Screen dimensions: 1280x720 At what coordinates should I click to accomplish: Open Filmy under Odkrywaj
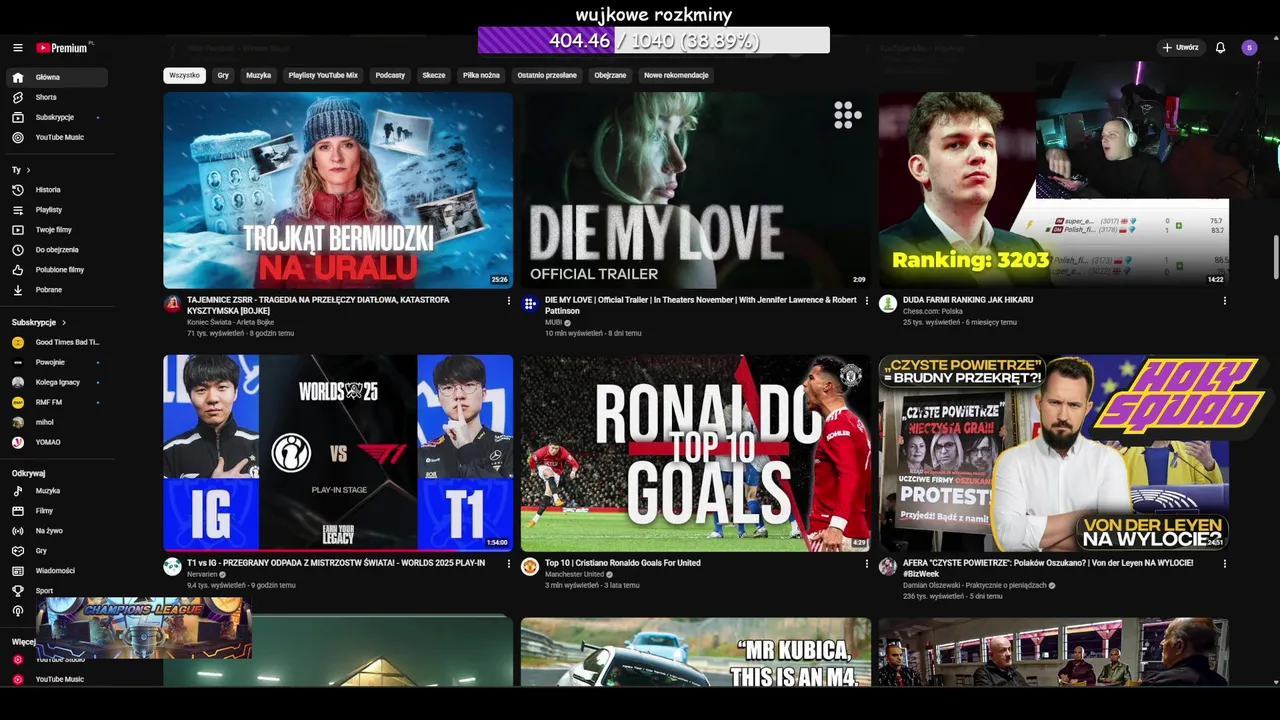click(x=56, y=510)
